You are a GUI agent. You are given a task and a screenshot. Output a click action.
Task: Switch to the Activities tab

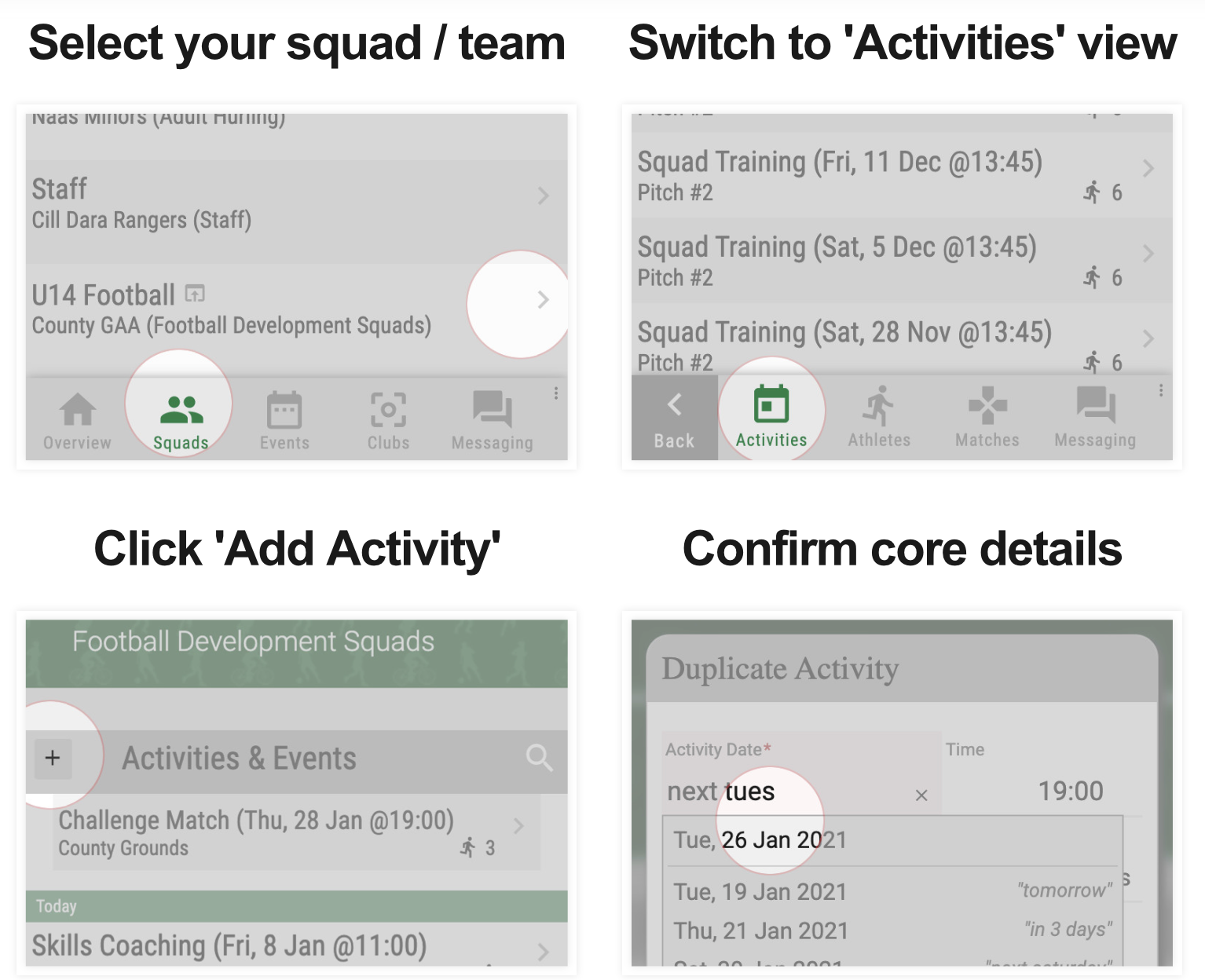click(x=771, y=416)
